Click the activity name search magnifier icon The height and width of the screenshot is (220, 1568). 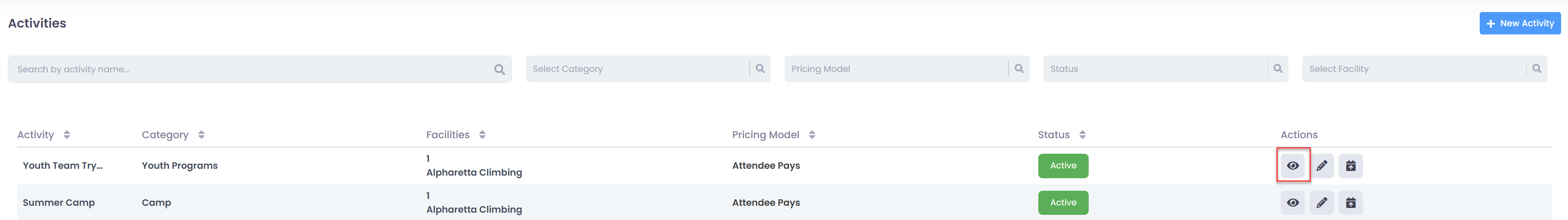tap(499, 69)
